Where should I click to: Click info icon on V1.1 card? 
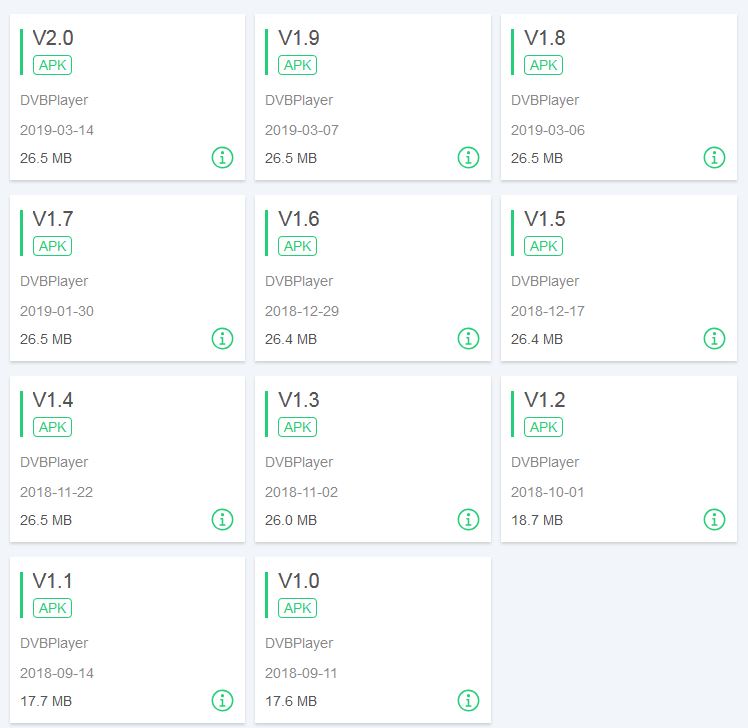coord(222,701)
